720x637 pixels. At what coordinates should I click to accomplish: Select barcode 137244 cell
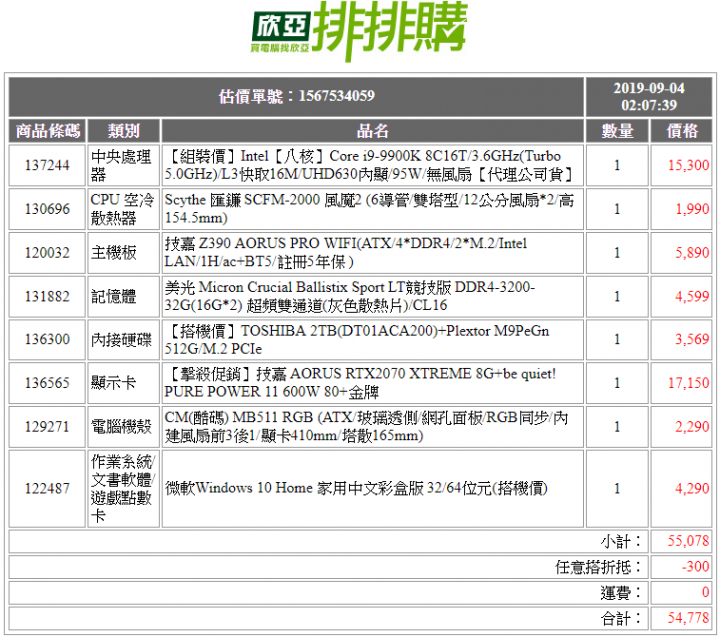point(47,165)
